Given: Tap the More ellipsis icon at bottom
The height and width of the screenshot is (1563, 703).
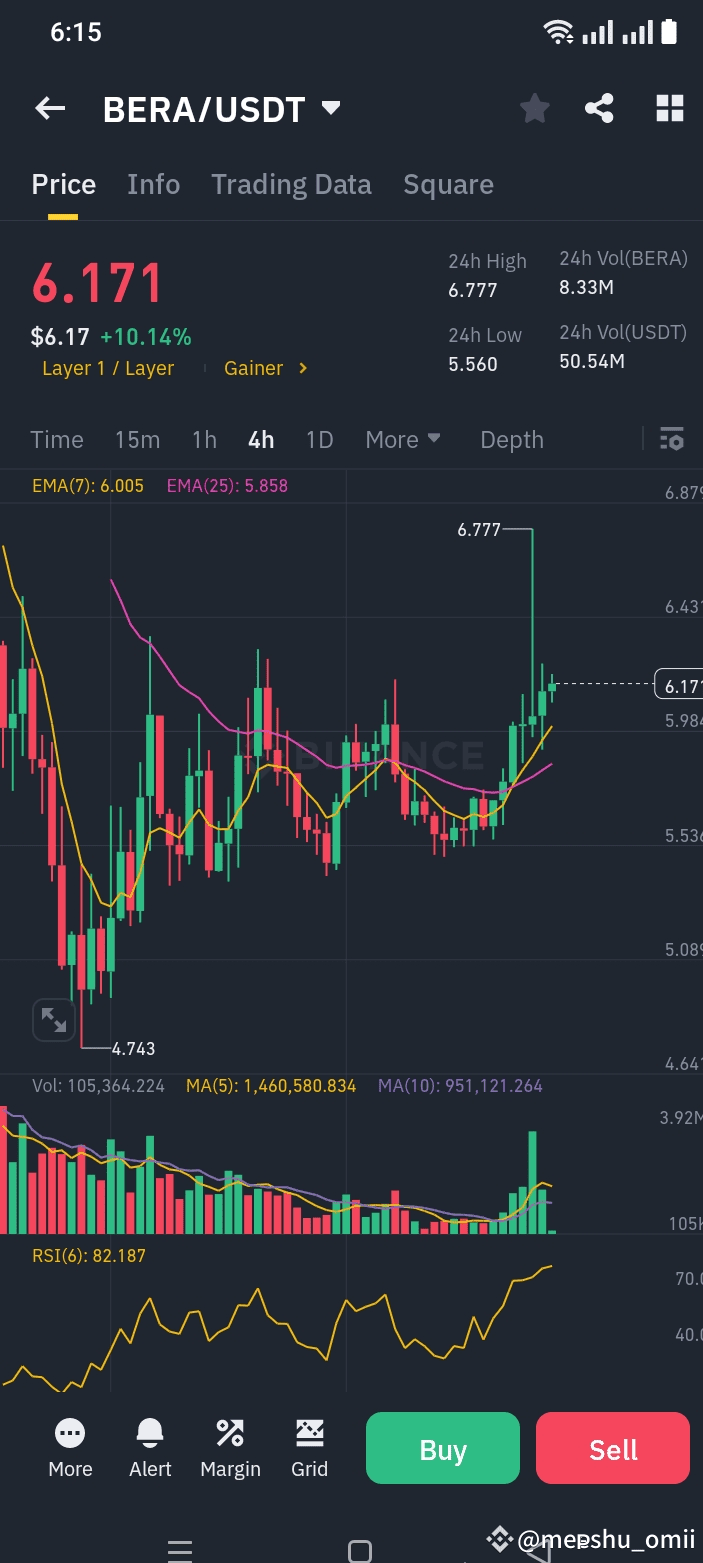Looking at the screenshot, I should [70, 1445].
